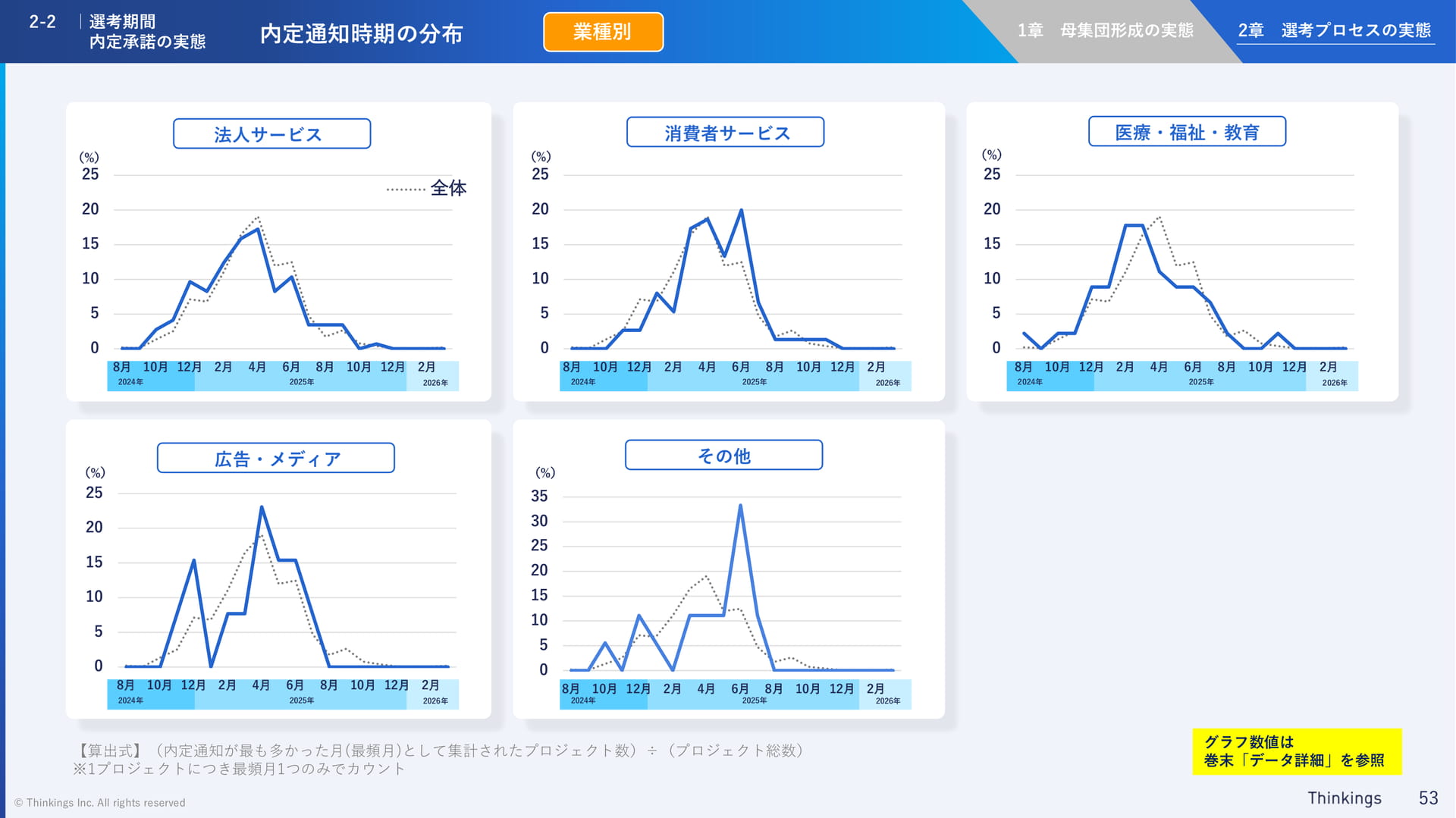Viewport: 1456px width, 818px height.
Task: Click the Thinkings Inc. copyright notice
Action: click(99, 803)
